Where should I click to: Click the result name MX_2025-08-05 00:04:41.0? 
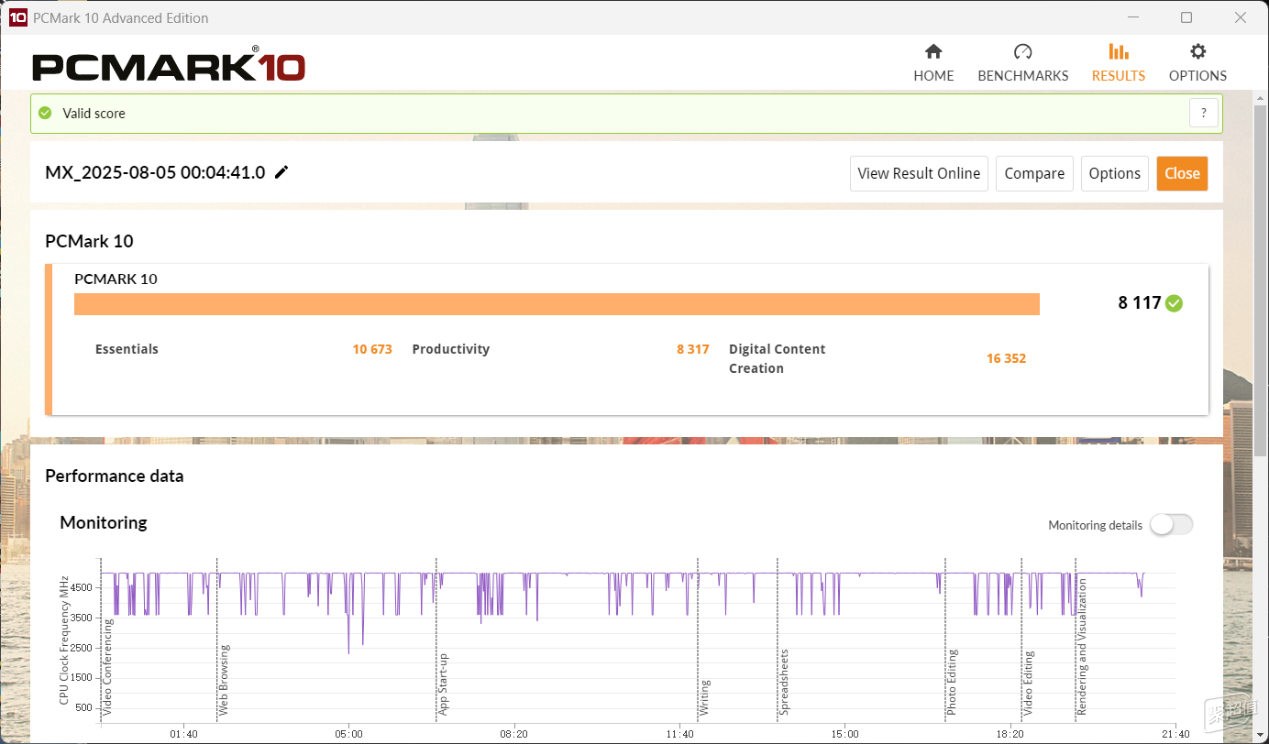click(155, 172)
